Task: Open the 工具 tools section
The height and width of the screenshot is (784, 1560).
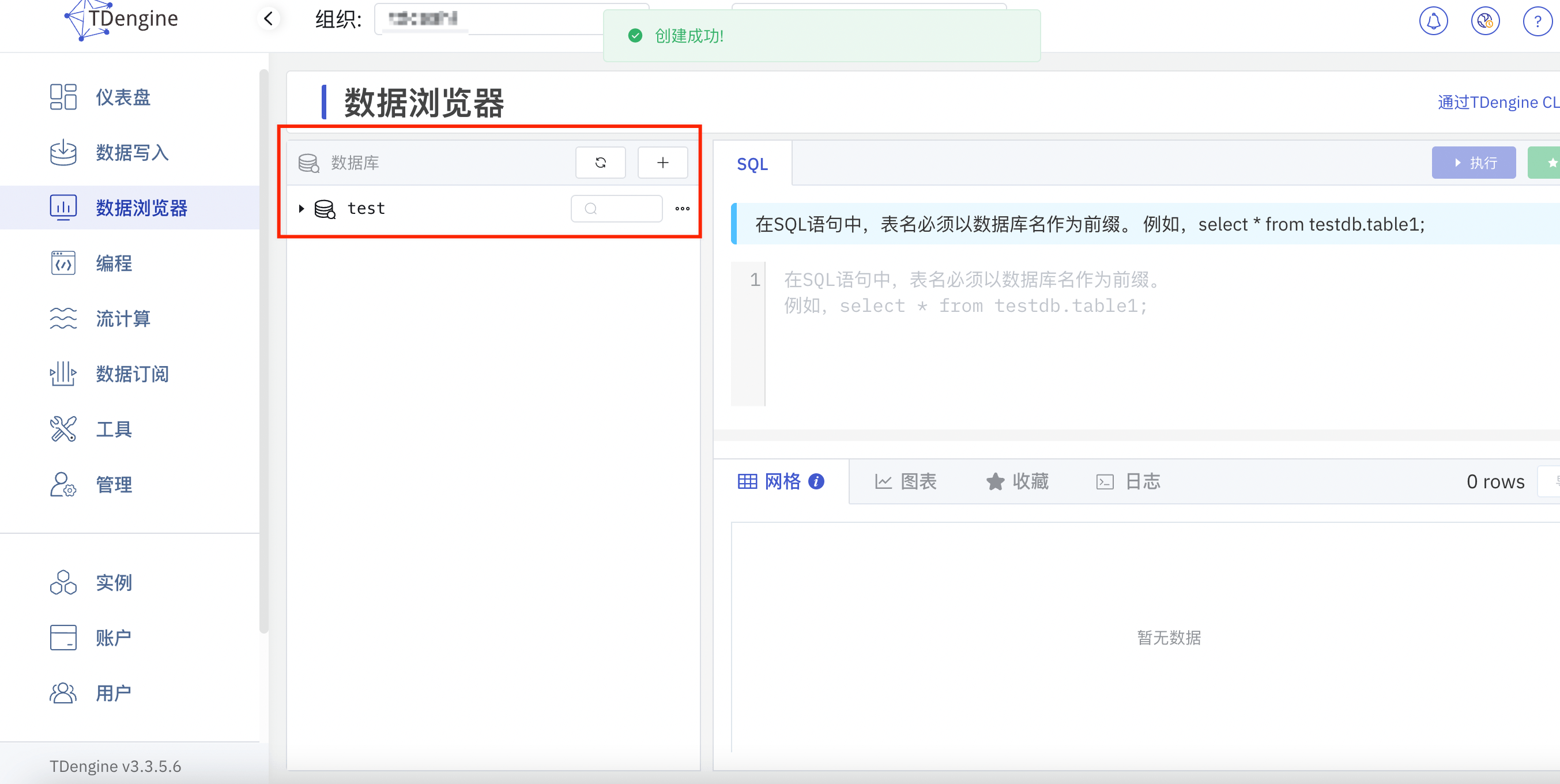Action: coord(114,429)
